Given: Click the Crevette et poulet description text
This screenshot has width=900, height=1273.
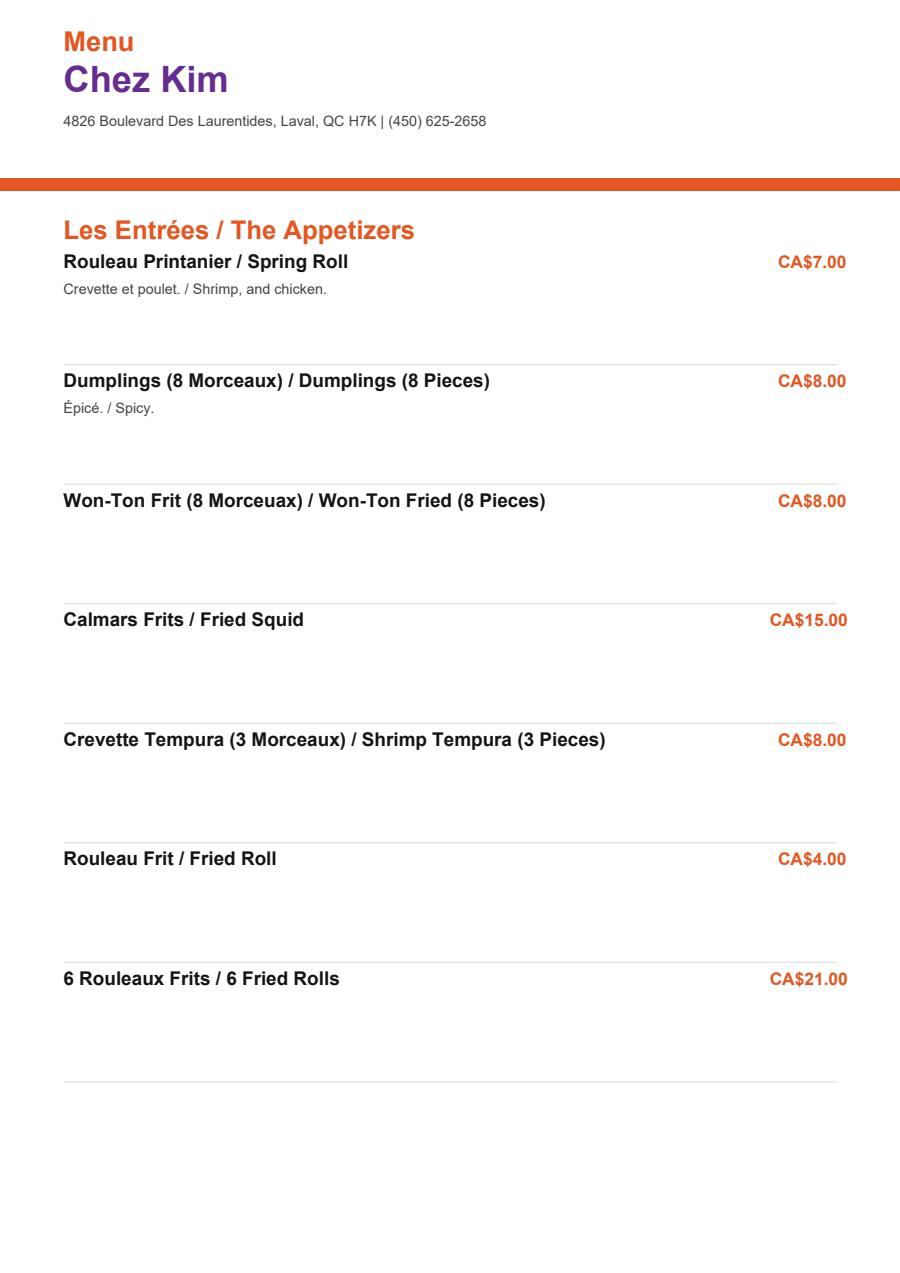Looking at the screenshot, I should pos(195,290).
